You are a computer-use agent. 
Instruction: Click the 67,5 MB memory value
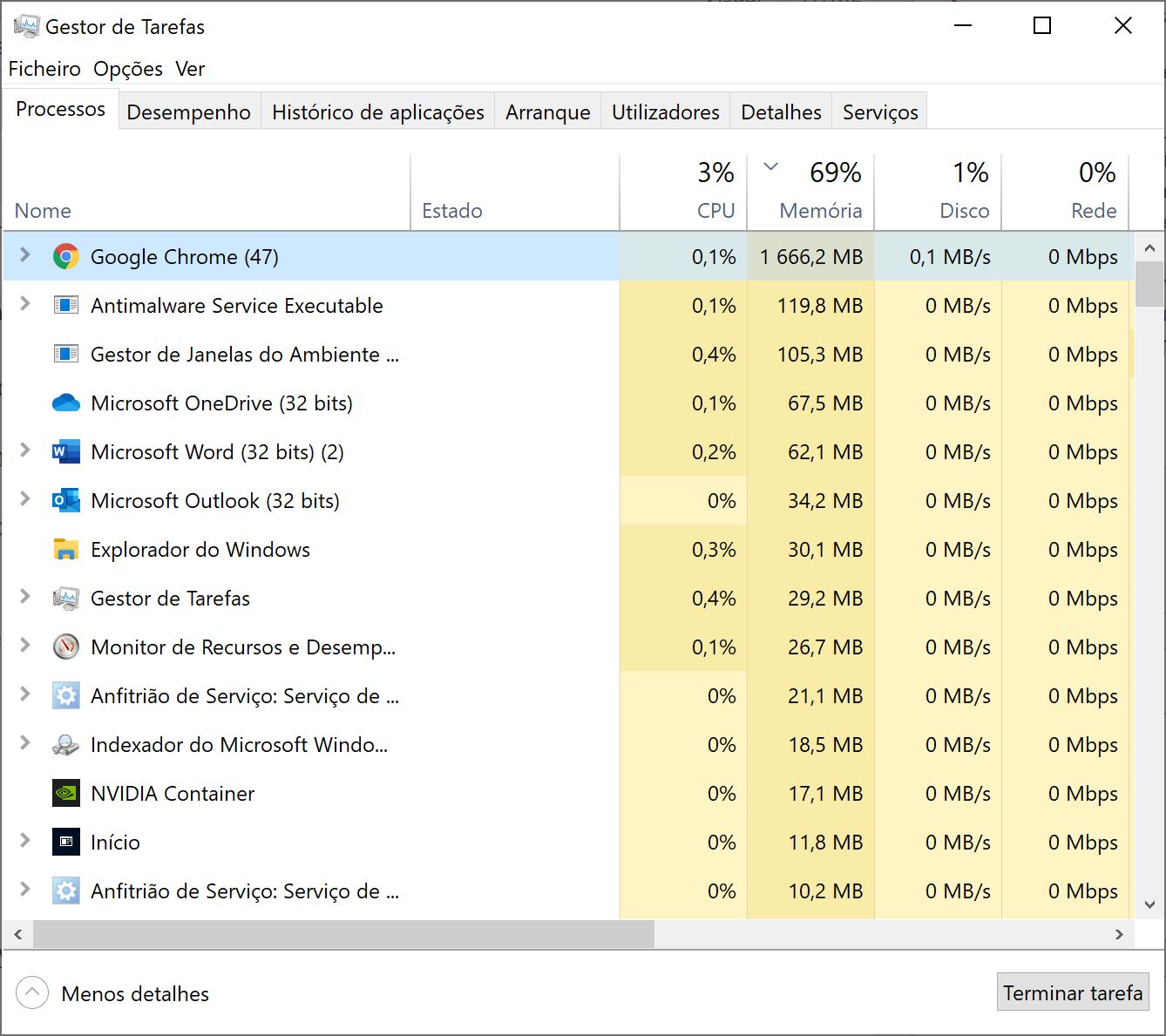coord(825,403)
